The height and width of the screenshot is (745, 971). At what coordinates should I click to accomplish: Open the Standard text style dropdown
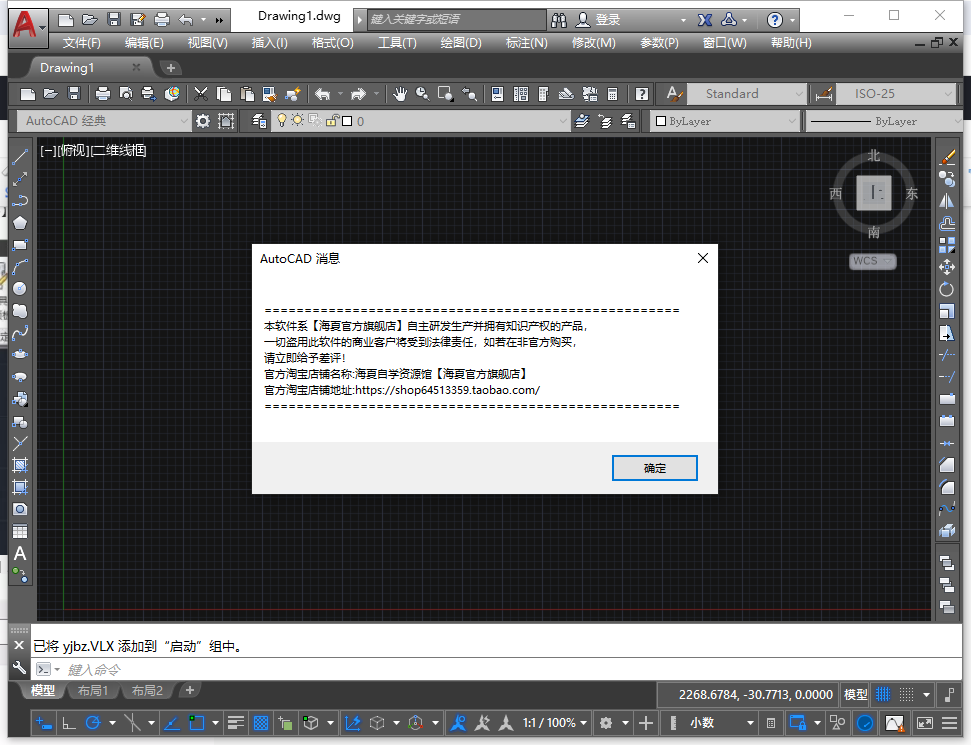pos(746,94)
